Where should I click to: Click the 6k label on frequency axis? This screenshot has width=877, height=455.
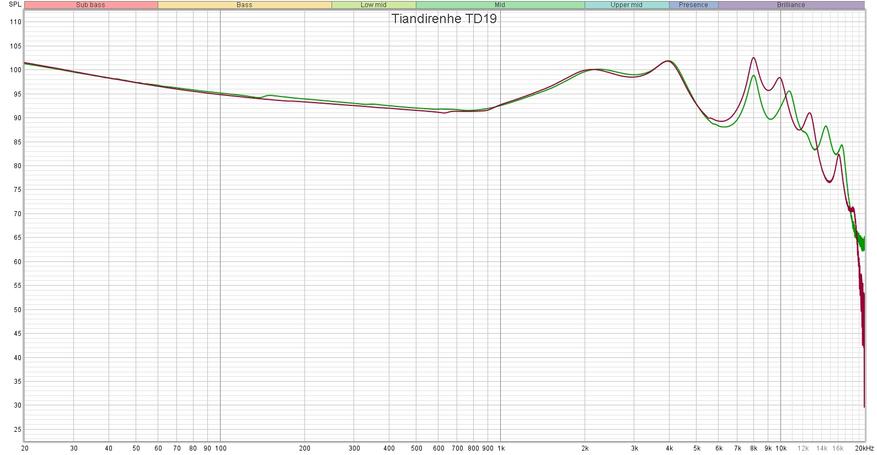(719, 448)
